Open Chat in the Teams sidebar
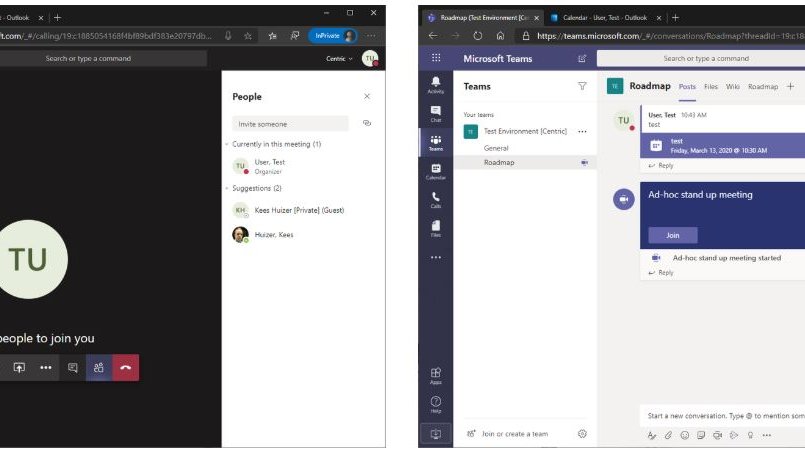This screenshot has height=452, width=805. pyautogui.click(x=436, y=114)
